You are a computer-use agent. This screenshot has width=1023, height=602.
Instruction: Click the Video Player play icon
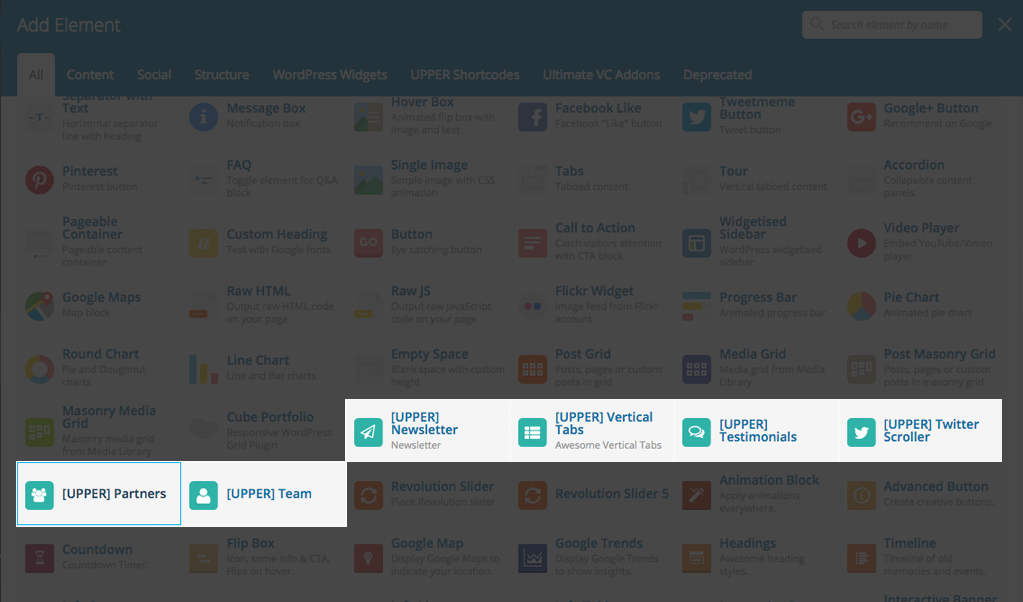pos(861,243)
